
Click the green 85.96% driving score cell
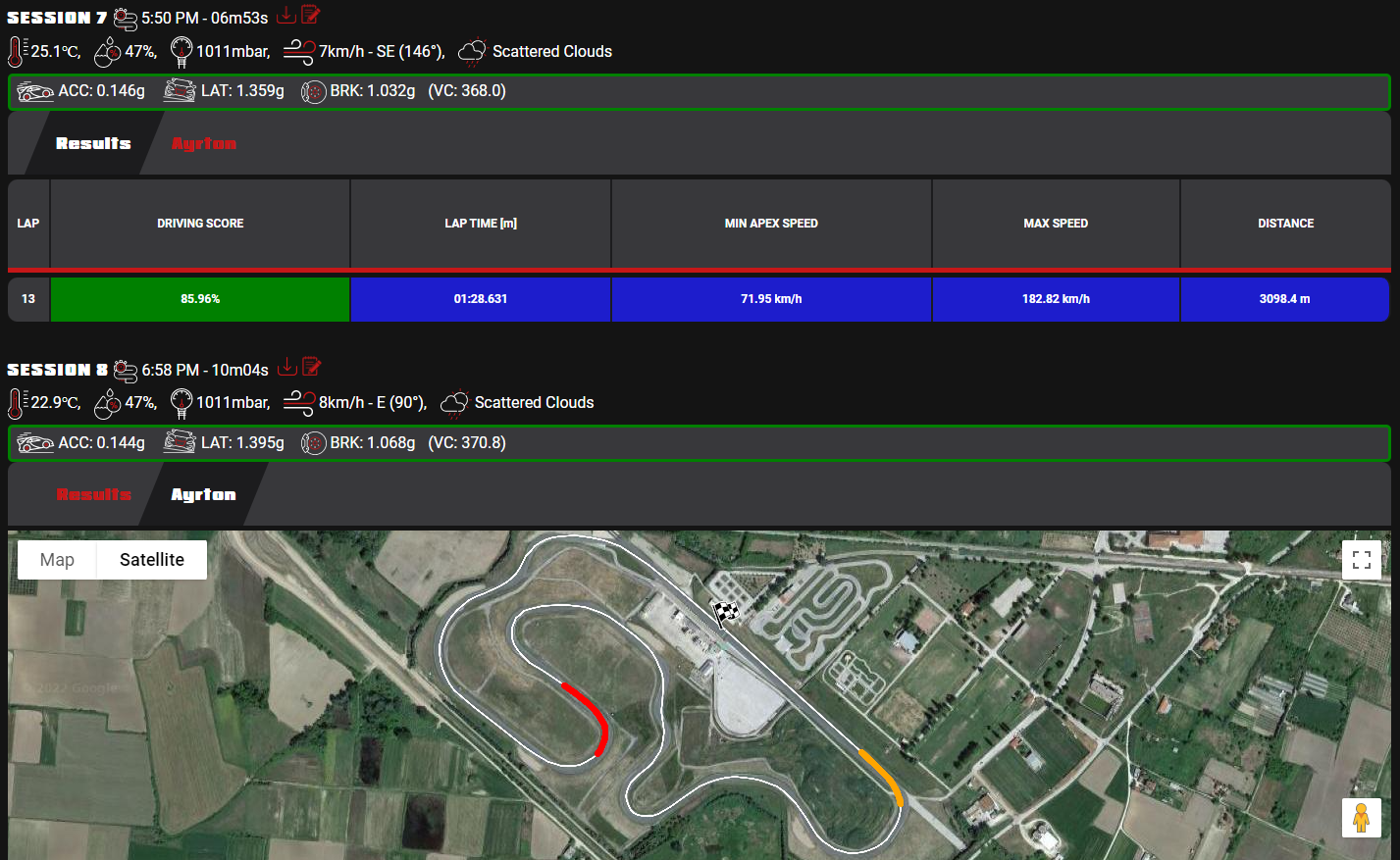coord(200,299)
